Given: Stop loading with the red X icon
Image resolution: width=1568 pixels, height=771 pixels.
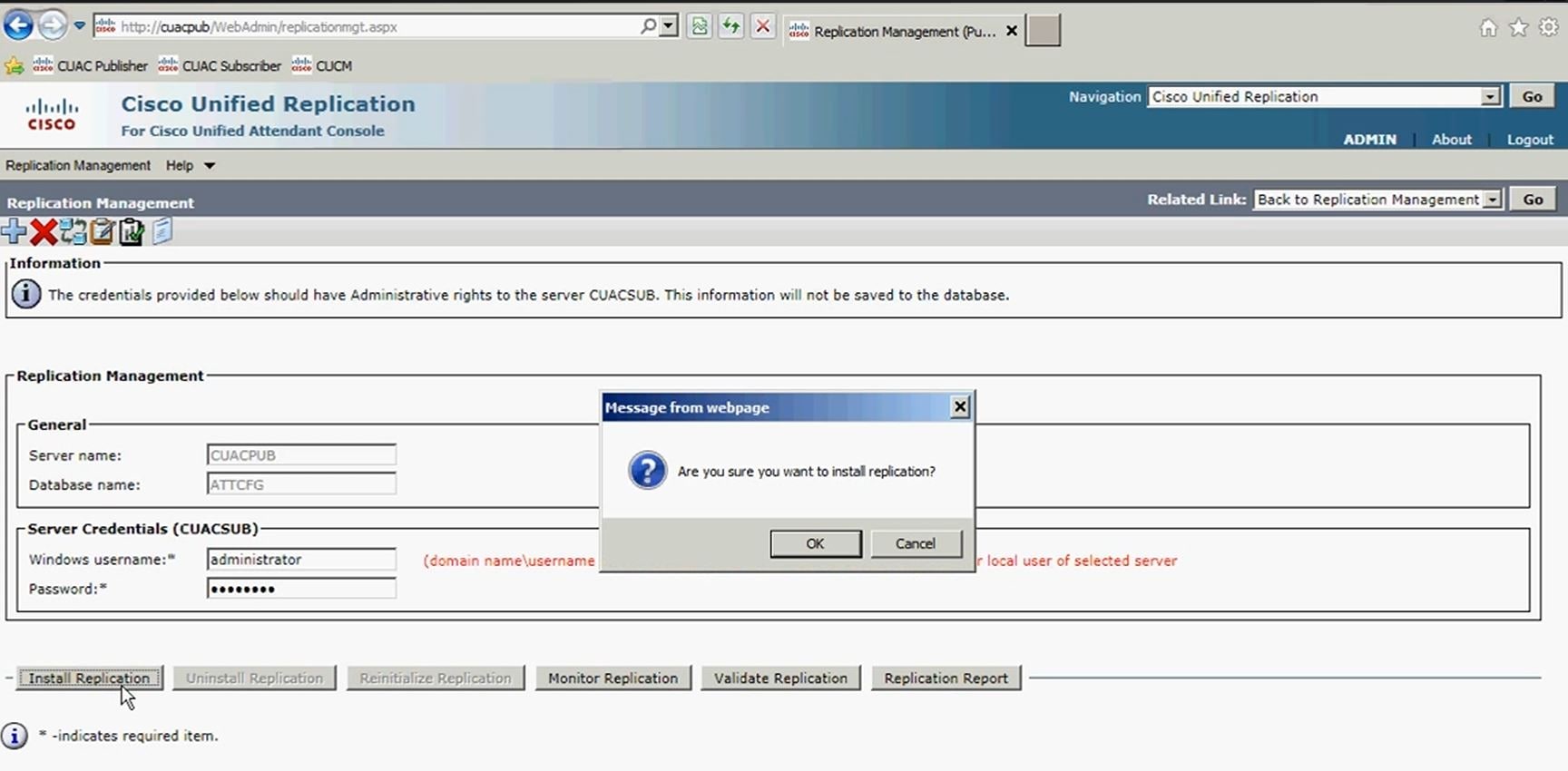Looking at the screenshot, I should point(763,26).
